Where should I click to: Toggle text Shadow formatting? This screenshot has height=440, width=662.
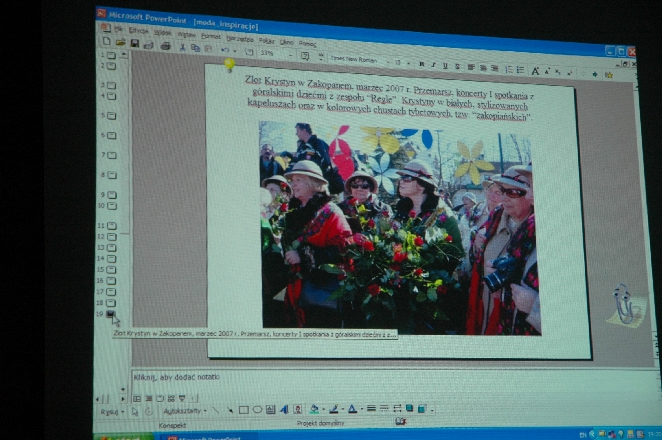457,67
